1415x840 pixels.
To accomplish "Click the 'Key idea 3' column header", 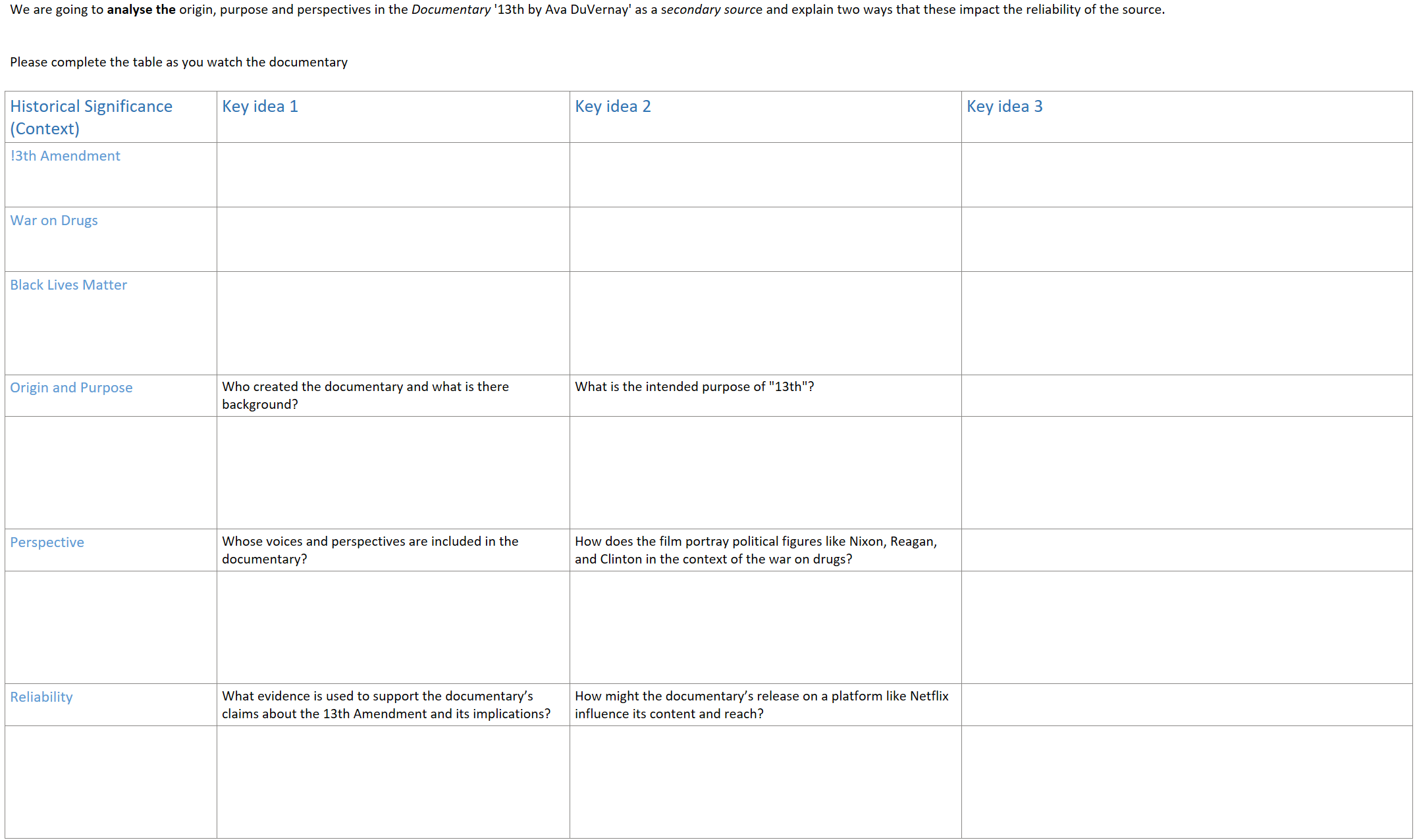I will pyautogui.click(x=1004, y=107).
